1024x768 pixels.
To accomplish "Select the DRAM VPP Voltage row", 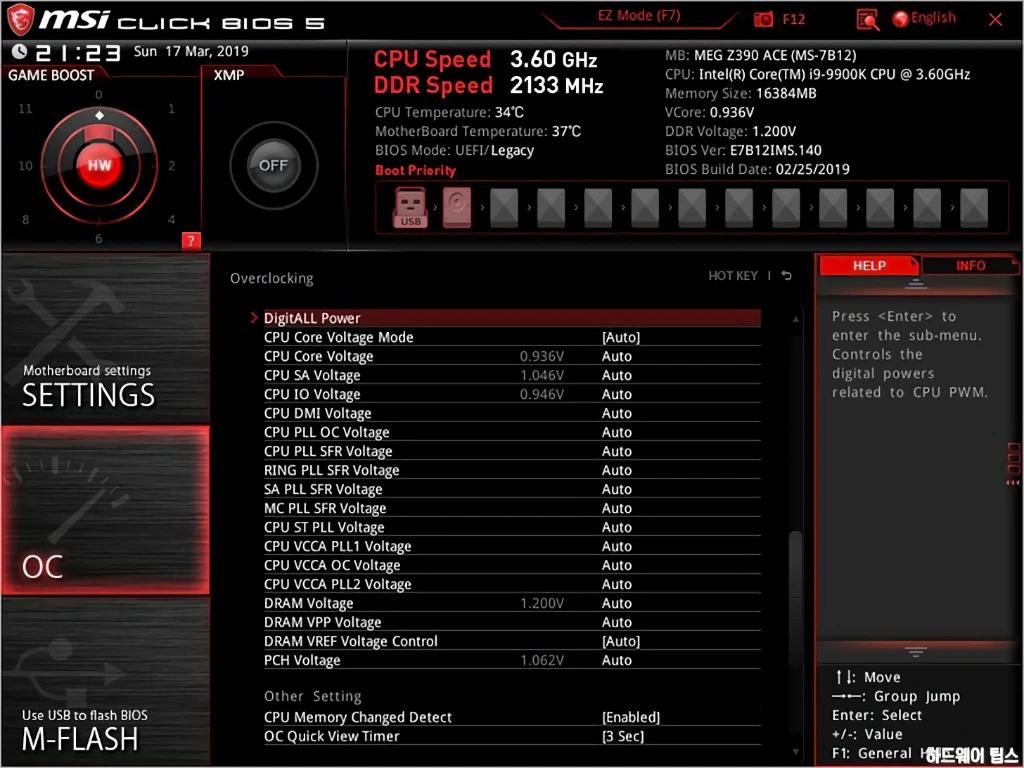I will [x=512, y=622].
